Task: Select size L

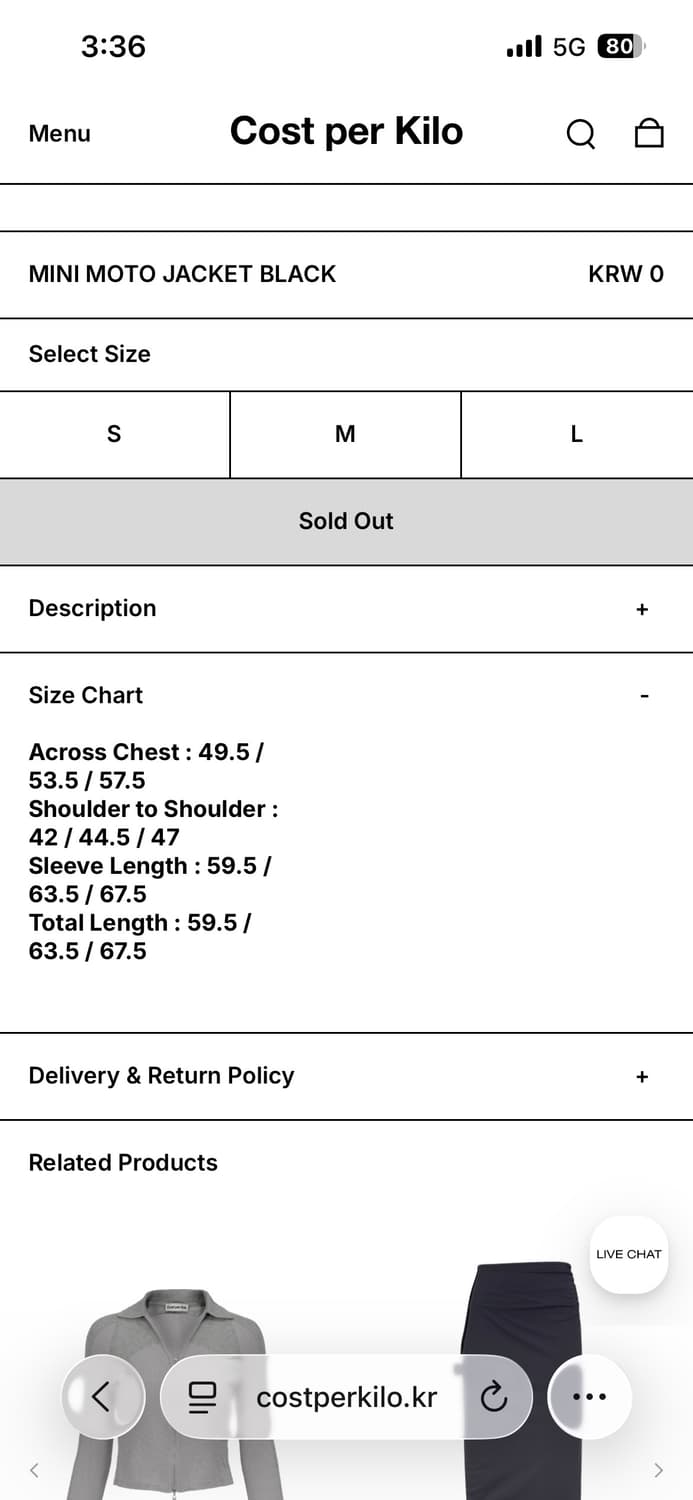Action: pyautogui.click(x=577, y=434)
